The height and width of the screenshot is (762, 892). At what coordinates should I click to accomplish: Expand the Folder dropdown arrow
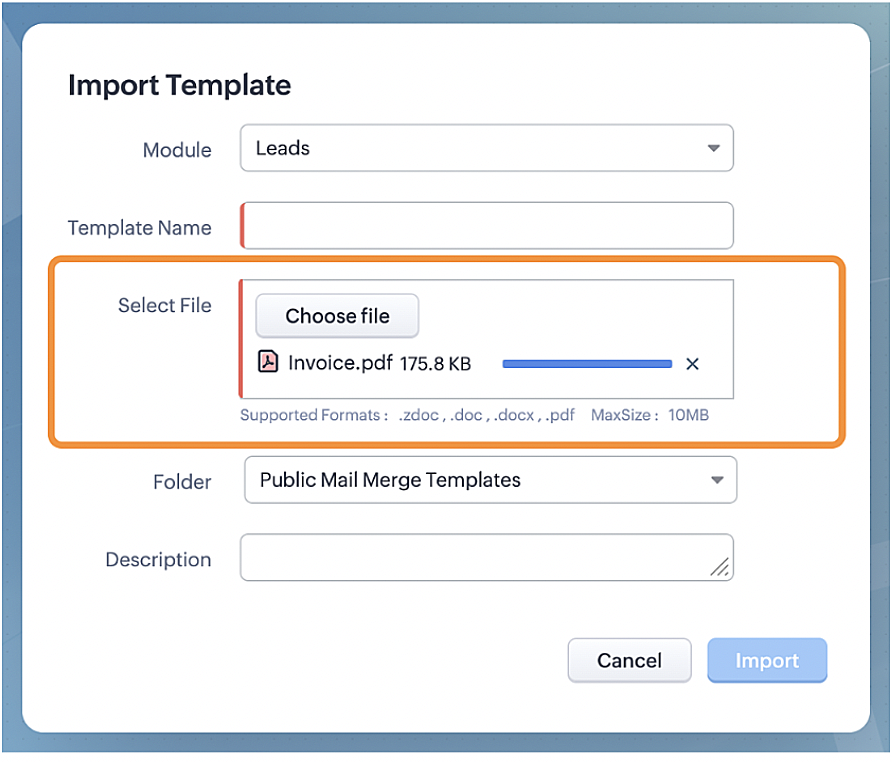[x=716, y=480]
